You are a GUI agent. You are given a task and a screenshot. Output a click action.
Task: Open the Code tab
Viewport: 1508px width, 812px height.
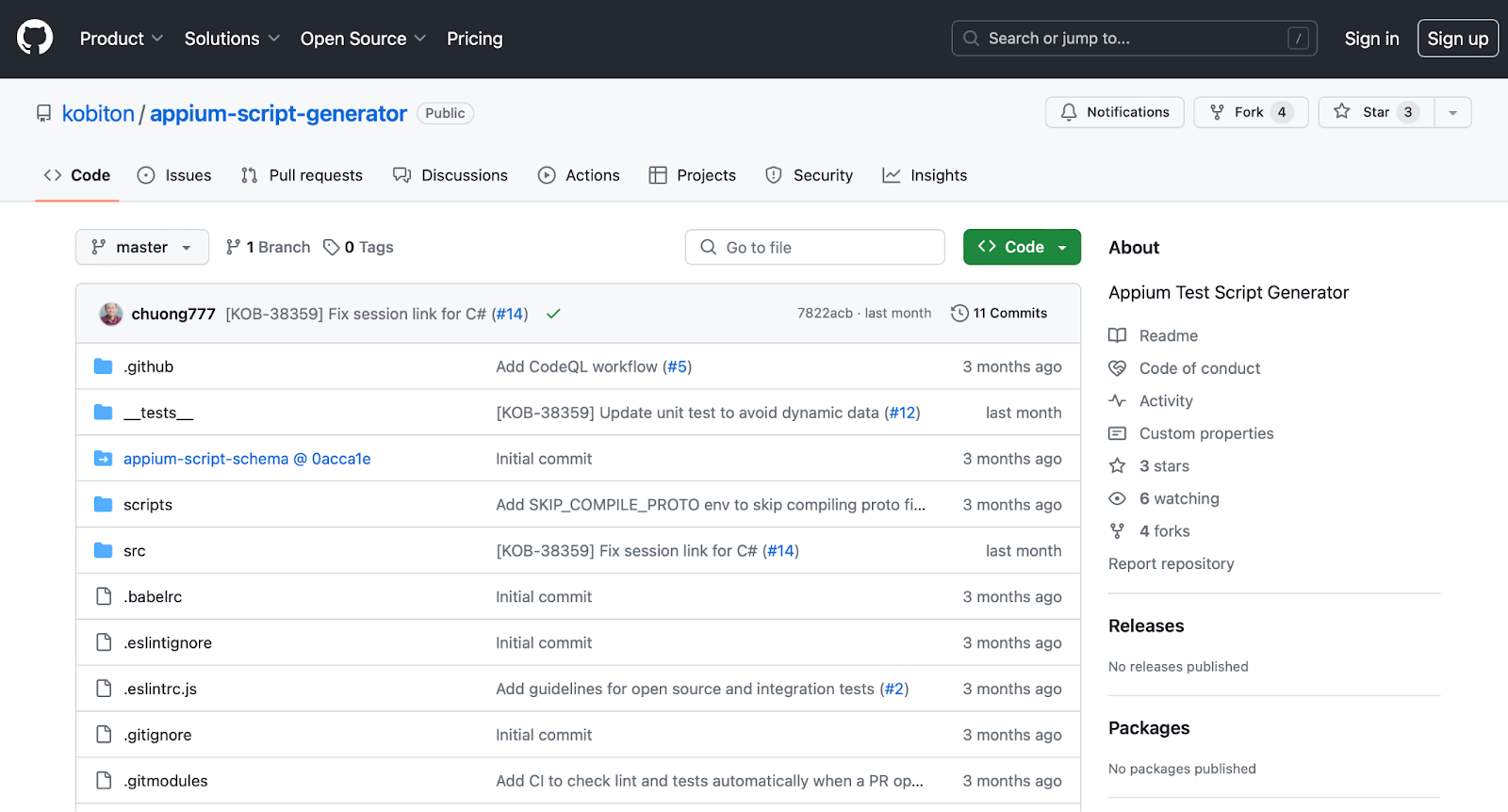(x=77, y=175)
